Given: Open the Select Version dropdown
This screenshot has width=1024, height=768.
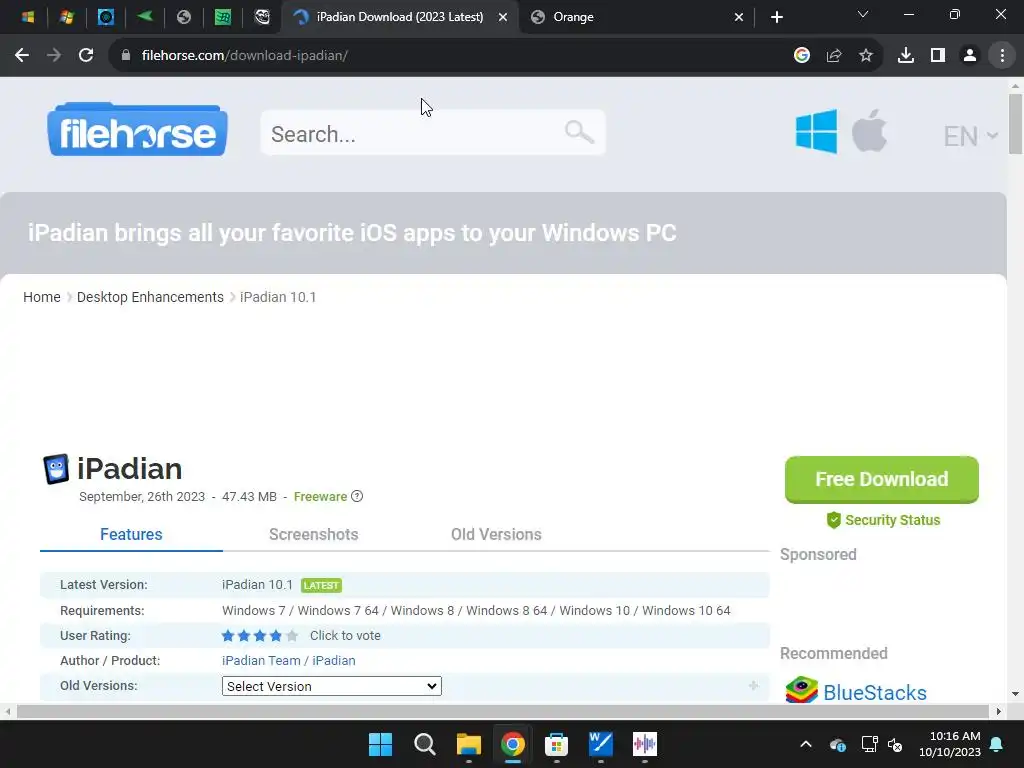Looking at the screenshot, I should pos(332,686).
